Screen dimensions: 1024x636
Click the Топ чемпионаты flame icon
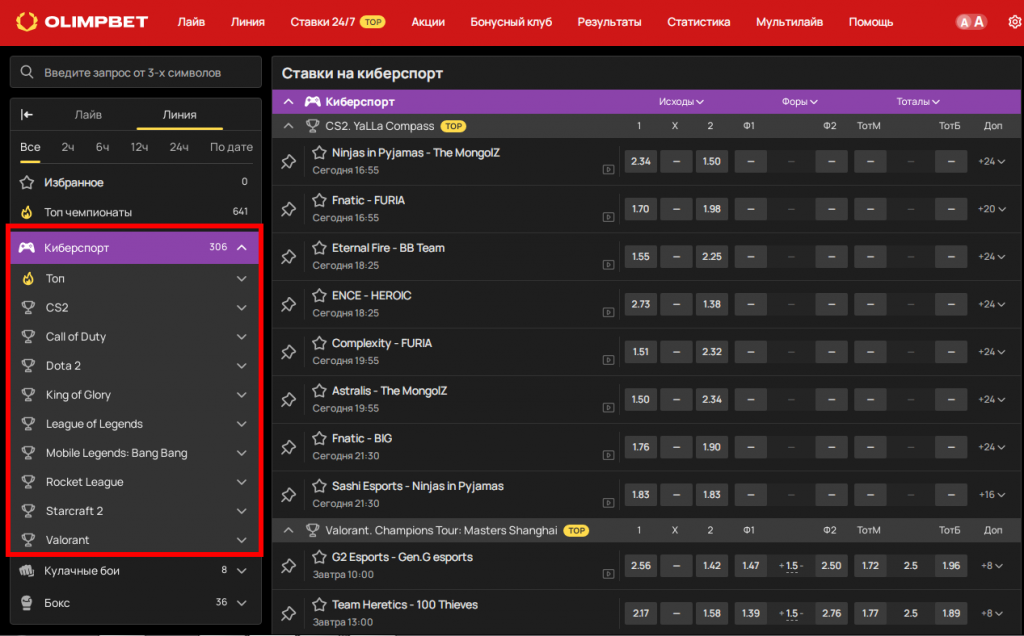click(27, 212)
